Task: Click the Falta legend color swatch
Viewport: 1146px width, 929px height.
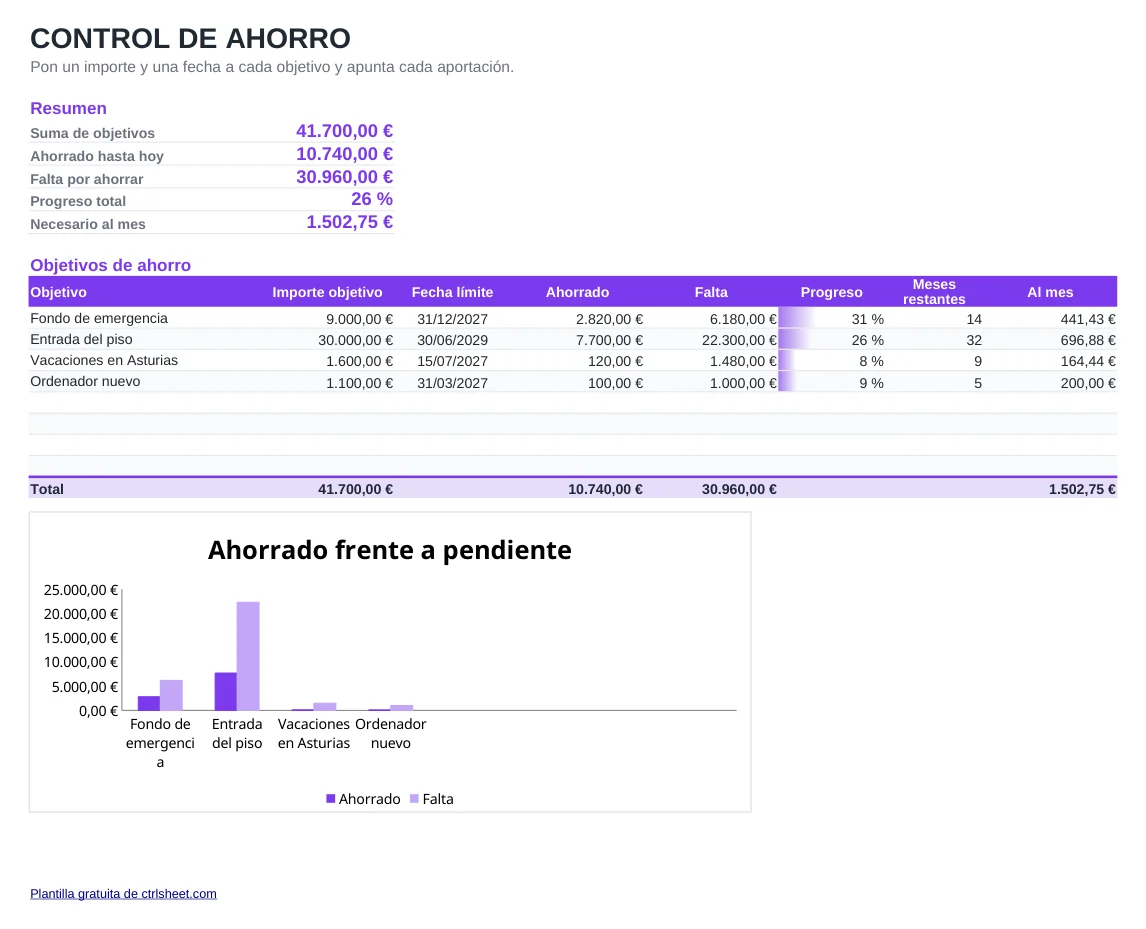Action: [x=414, y=799]
